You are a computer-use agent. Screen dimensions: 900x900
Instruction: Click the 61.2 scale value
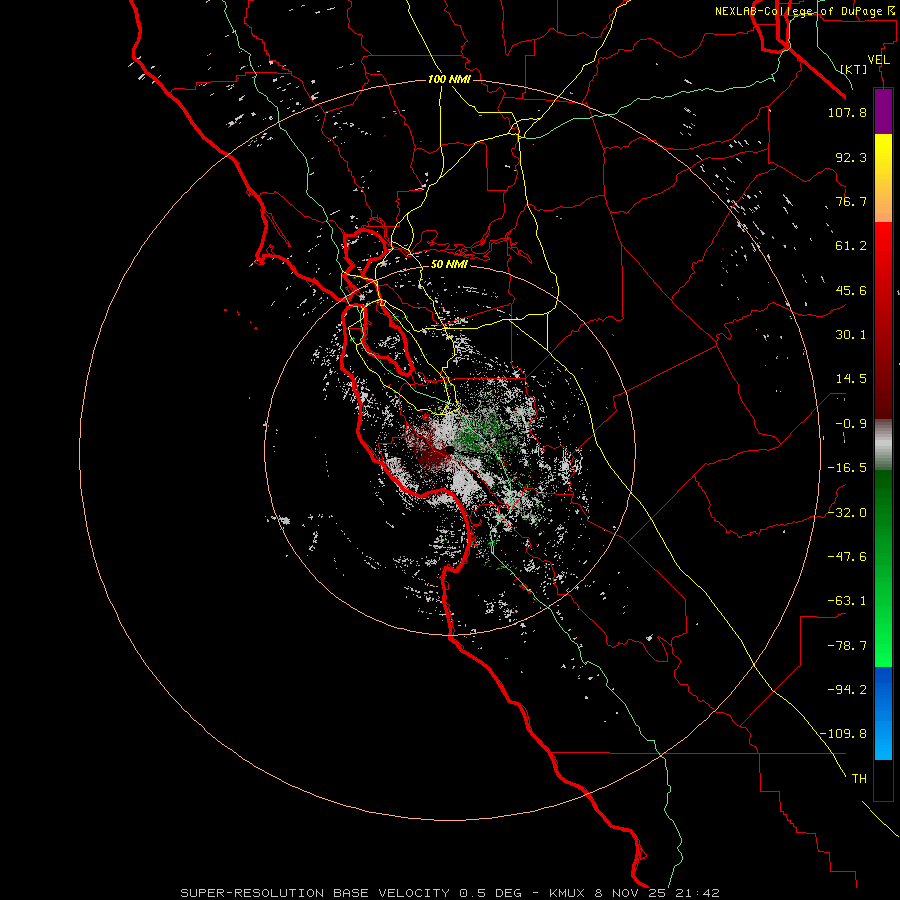[851, 246]
